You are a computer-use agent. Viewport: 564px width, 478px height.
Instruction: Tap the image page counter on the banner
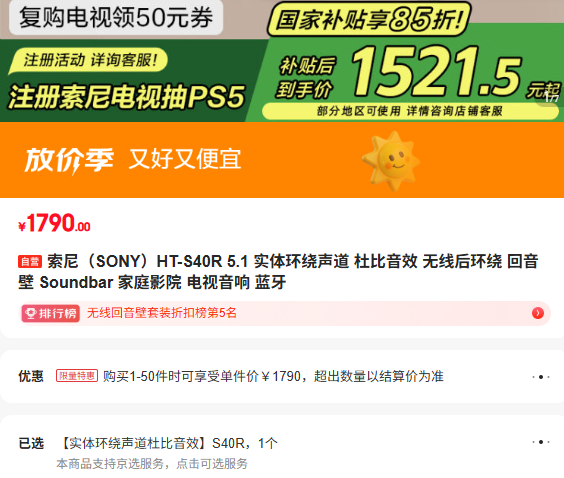552,98
